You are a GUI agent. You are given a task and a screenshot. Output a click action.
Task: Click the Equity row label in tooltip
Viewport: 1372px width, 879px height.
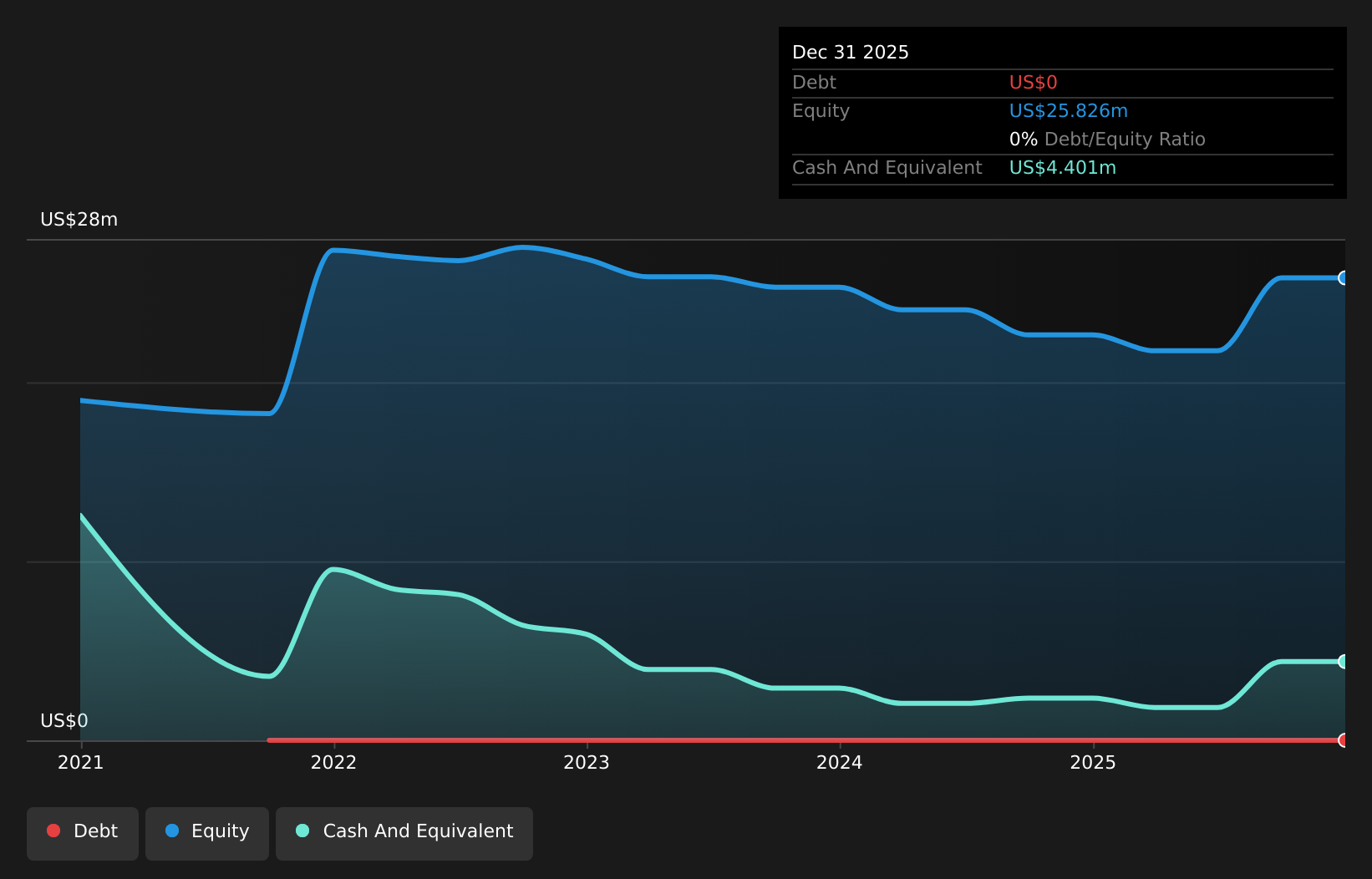821,111
